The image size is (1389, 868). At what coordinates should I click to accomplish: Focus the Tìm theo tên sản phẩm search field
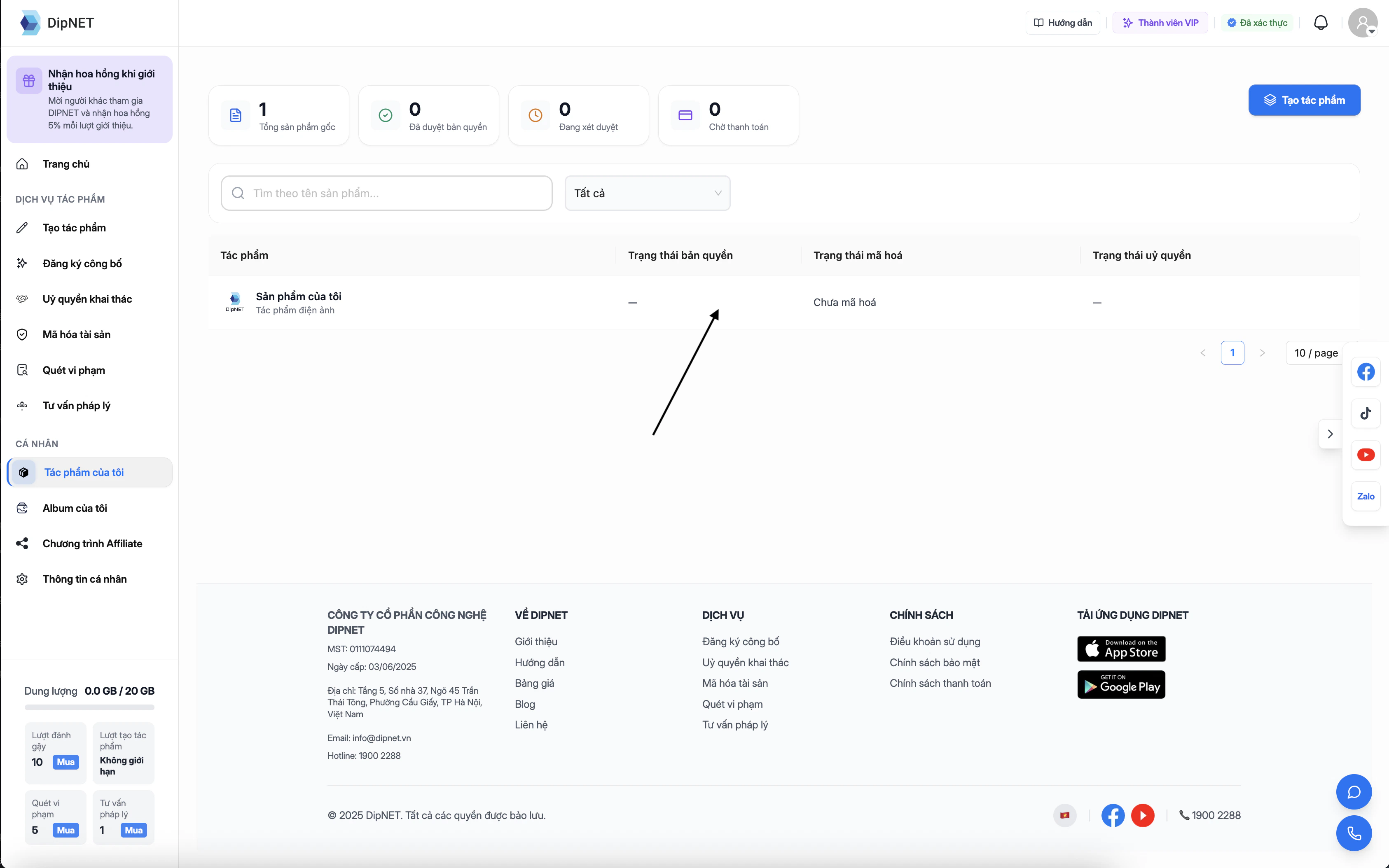pos(386,194)
